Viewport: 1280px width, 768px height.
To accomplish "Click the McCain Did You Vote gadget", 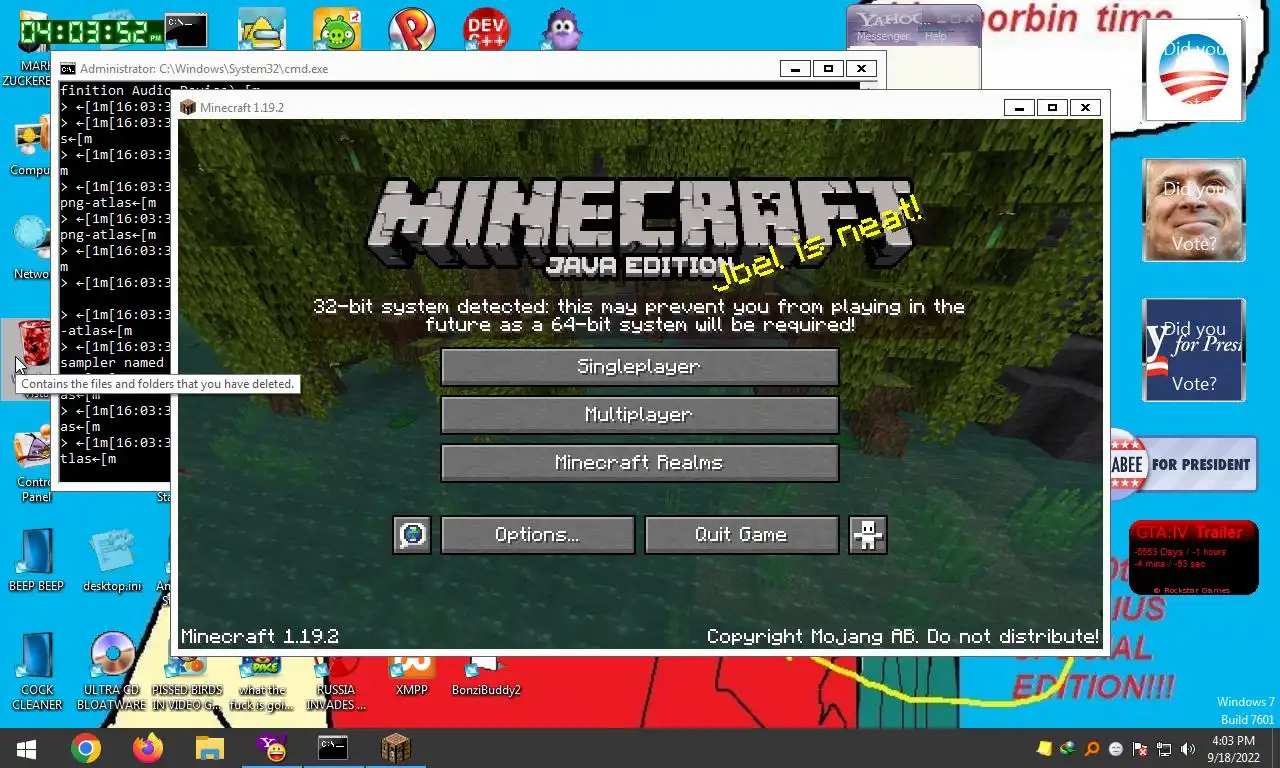I will tap(1193, 210).
